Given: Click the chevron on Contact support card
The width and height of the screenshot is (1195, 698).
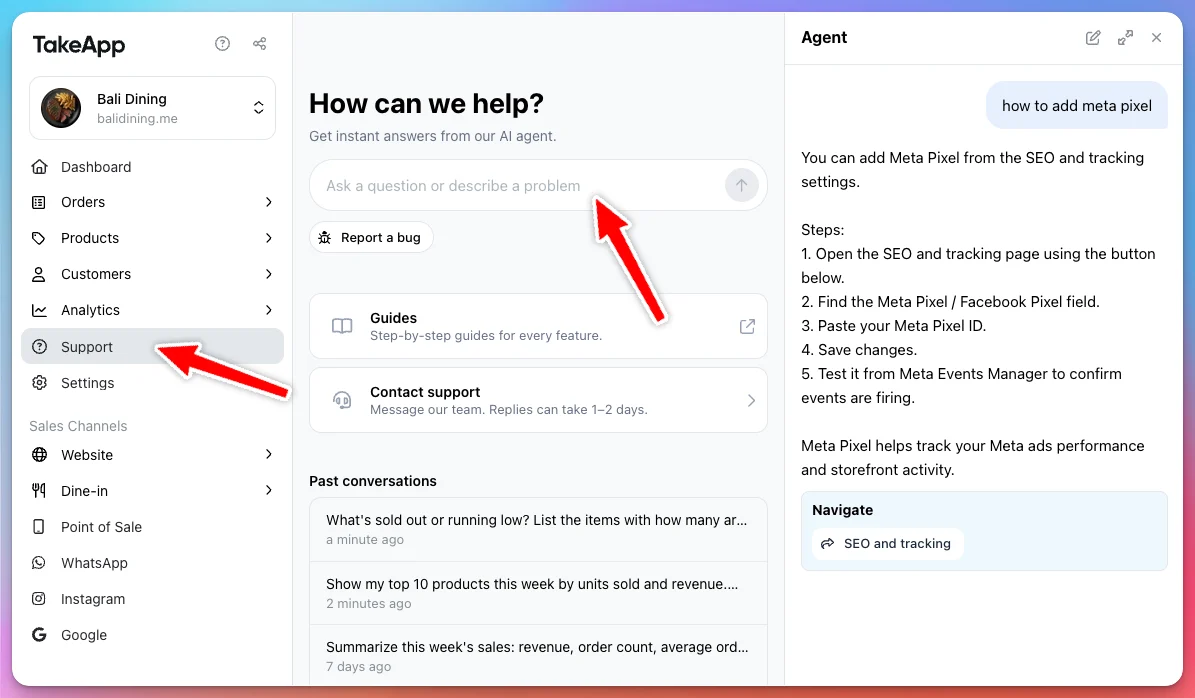Looking at the screenshot, I should pyautogui.click(x=751, y=400).
